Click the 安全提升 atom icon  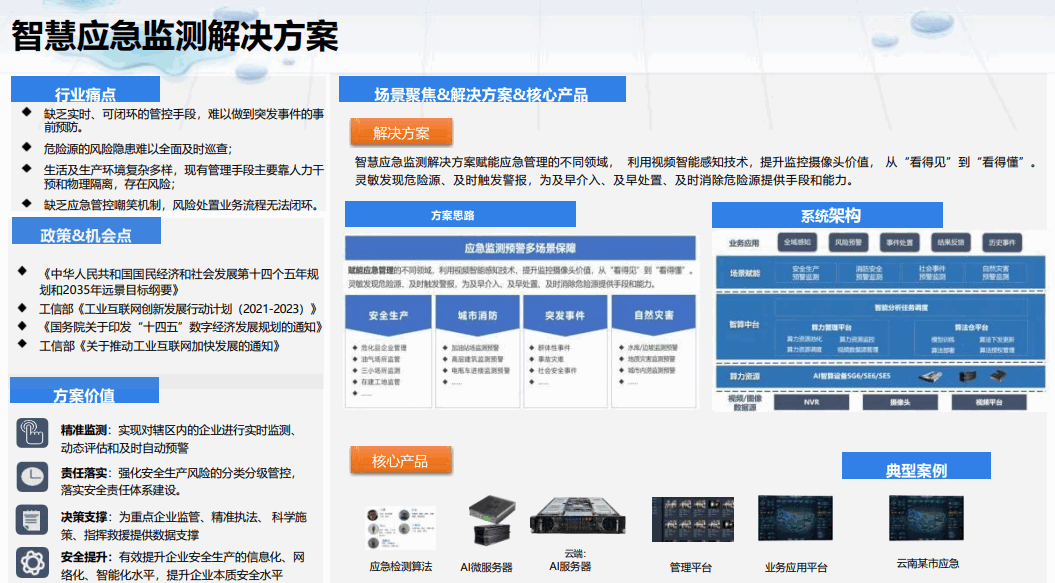coord(32,561)
